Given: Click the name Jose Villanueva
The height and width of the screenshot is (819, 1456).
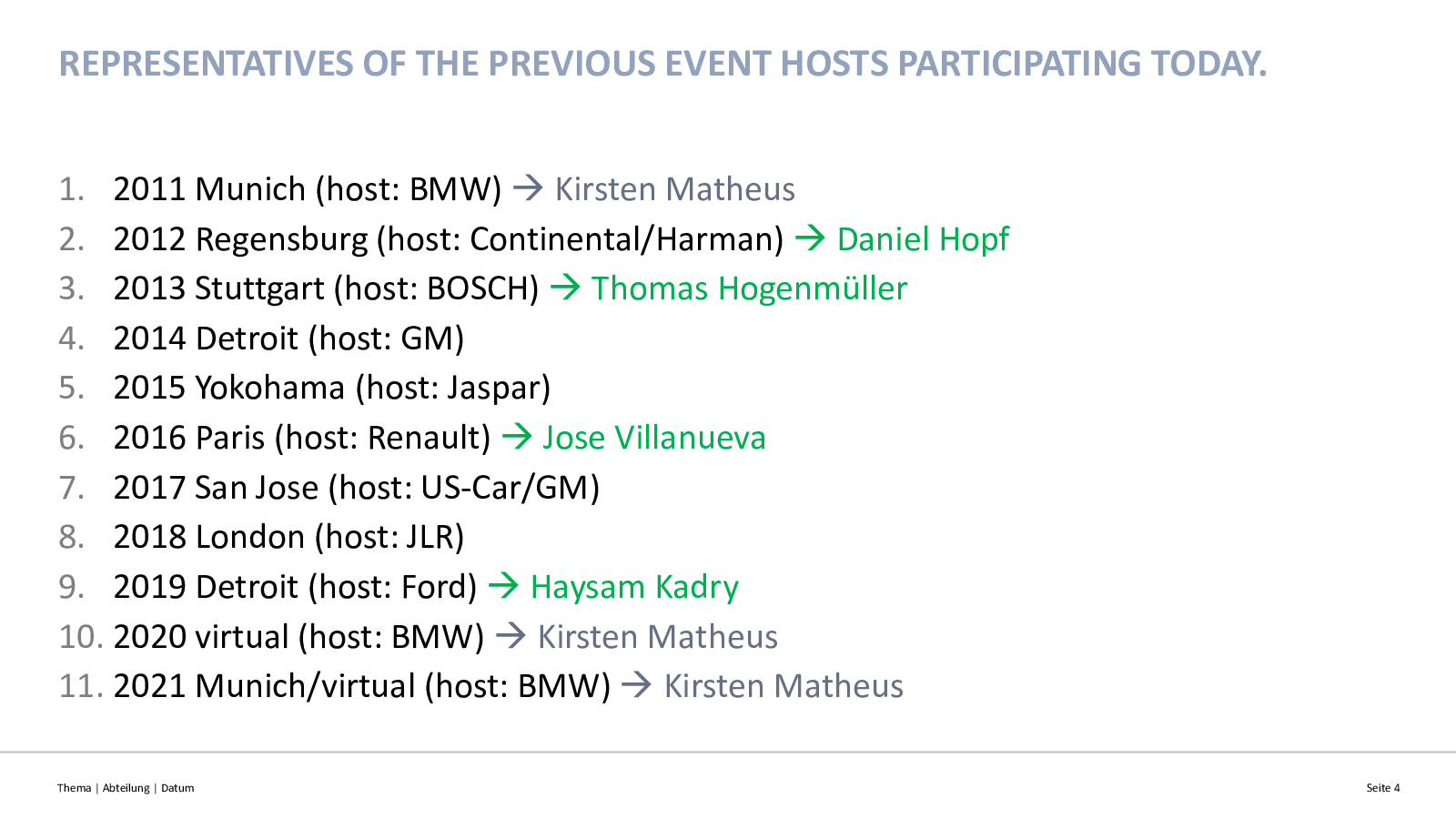Looking at the screenshot, I should (654, 438).
